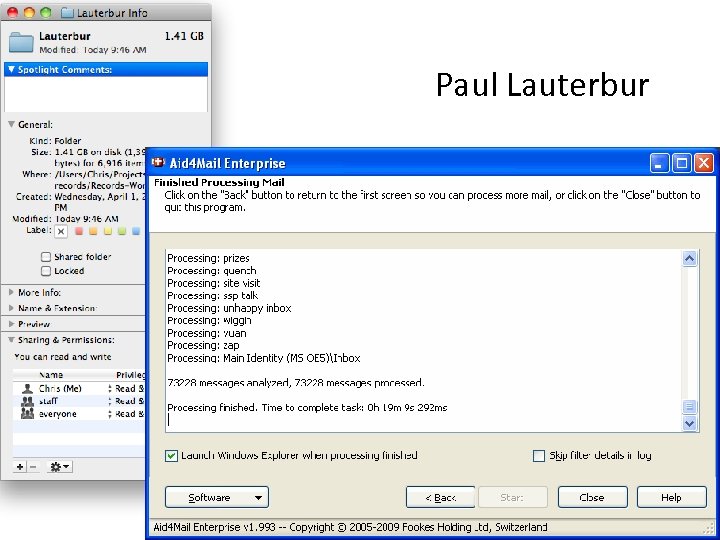This screenshot has width=720, height=540.
Task: Click the Back button
Action: 440,497
